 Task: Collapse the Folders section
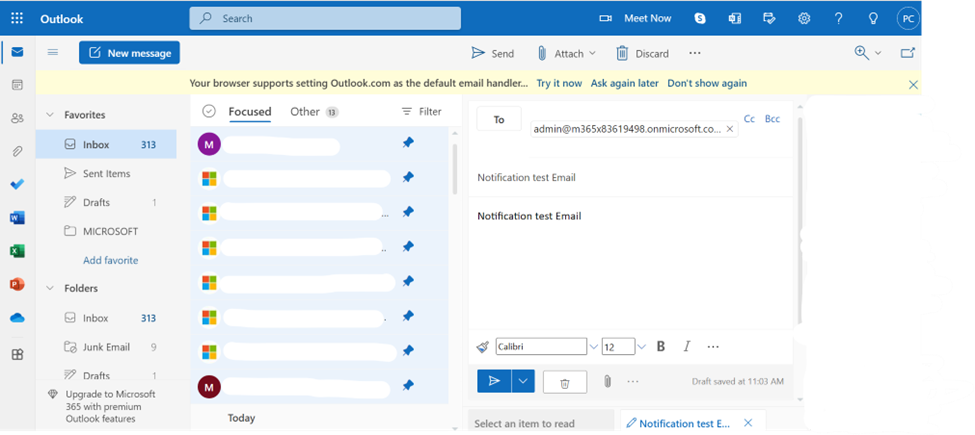tap(50, 288)
